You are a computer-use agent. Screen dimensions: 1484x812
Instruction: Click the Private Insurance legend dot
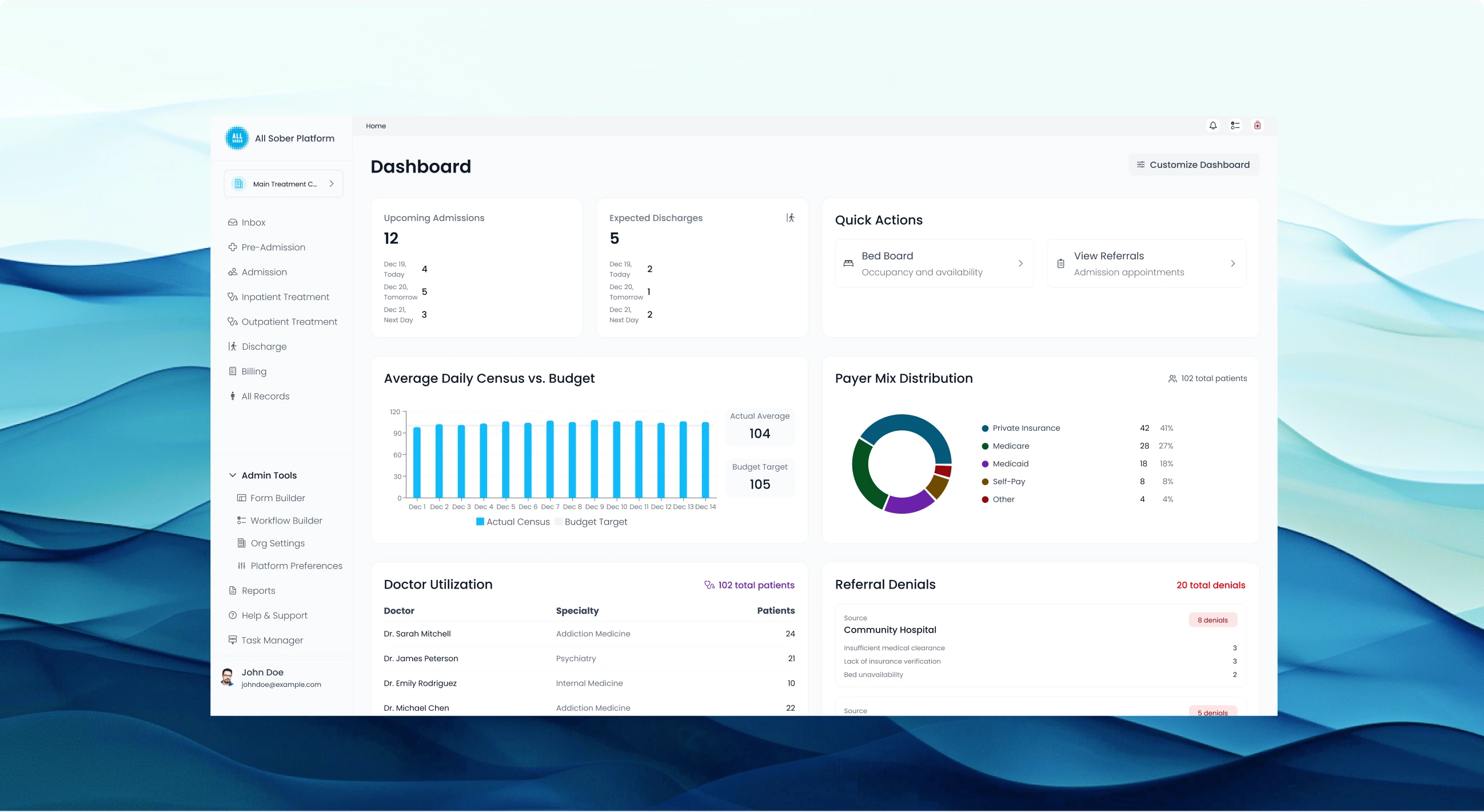tap(985, 428)
